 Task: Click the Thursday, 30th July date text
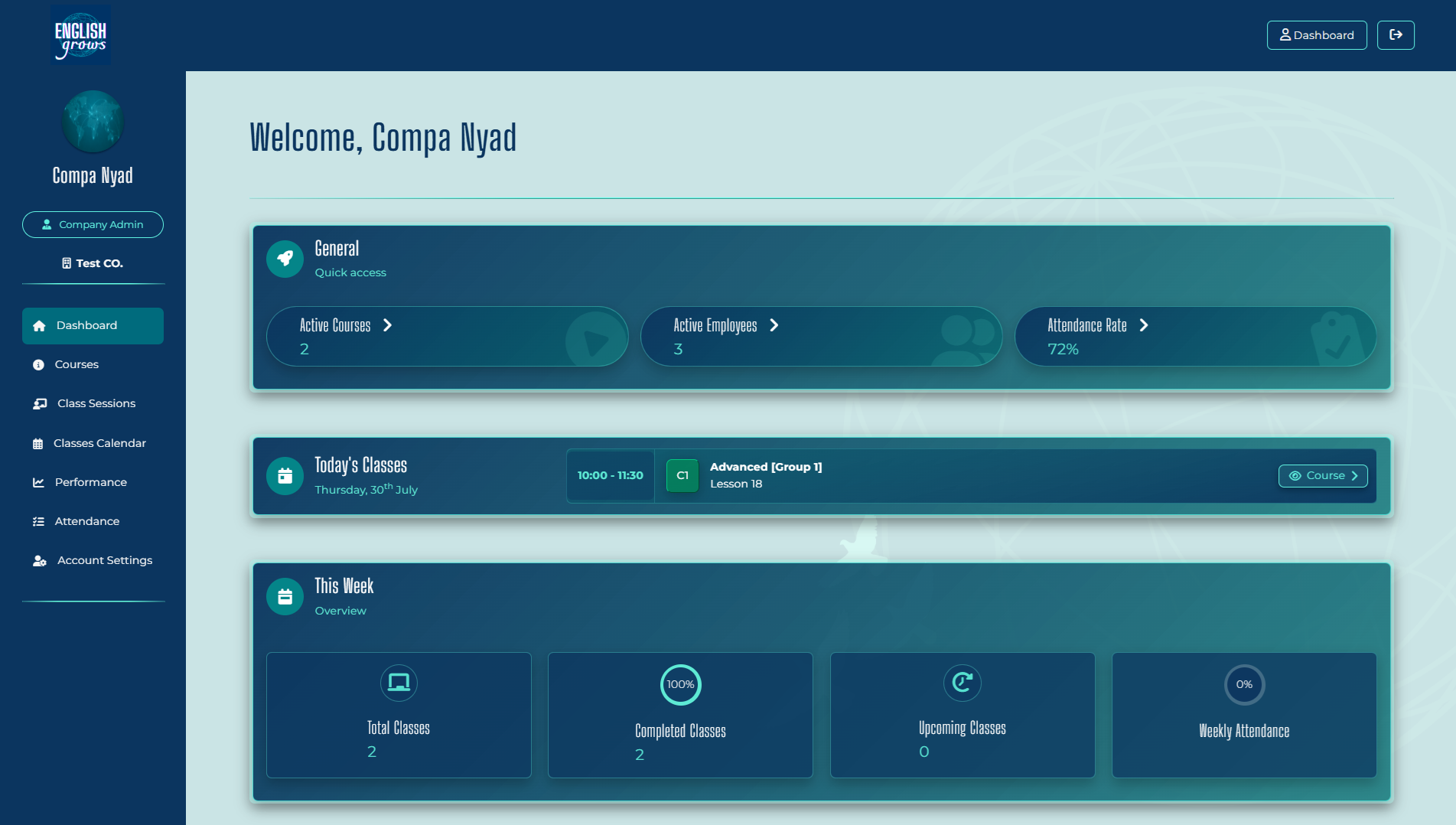[x=366, y=490]
